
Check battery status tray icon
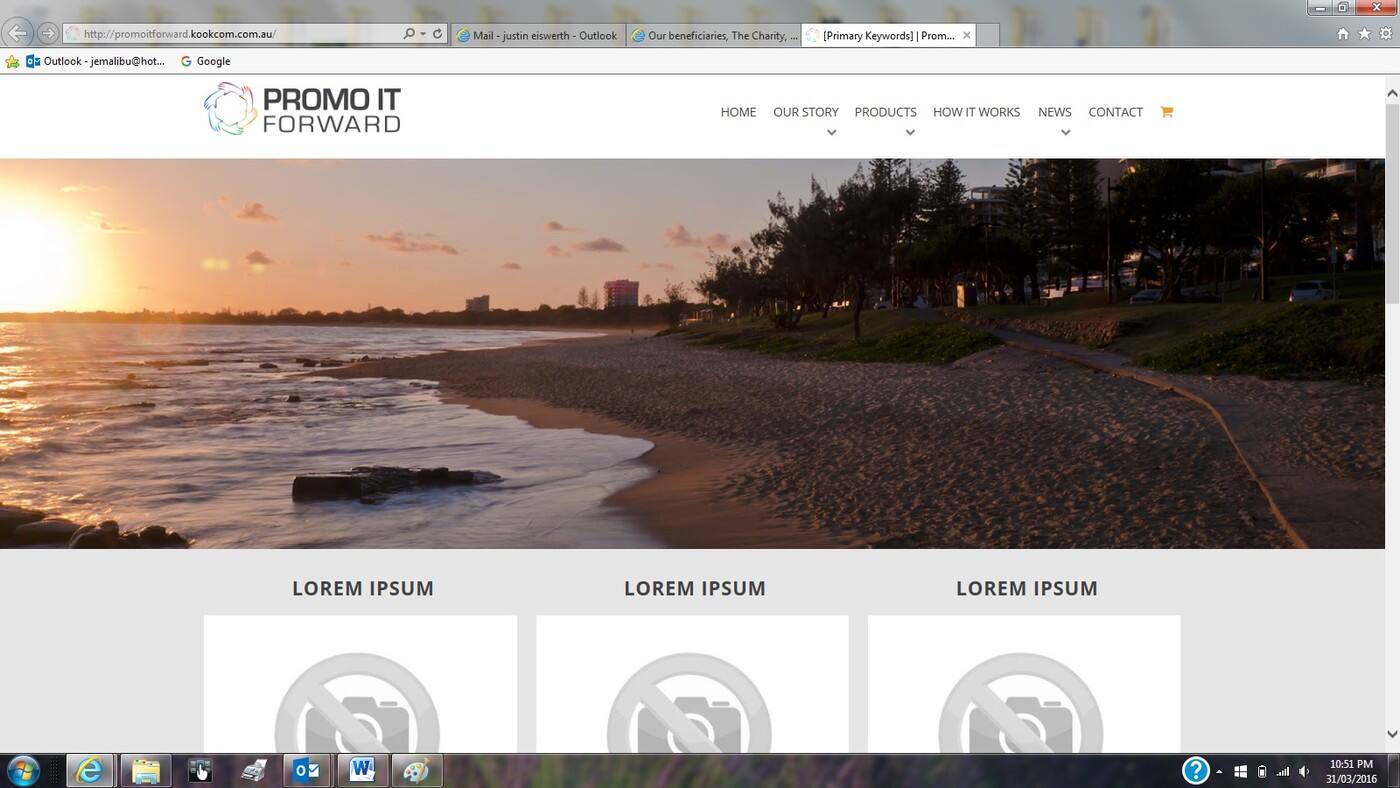click(x=1262, y=771)
